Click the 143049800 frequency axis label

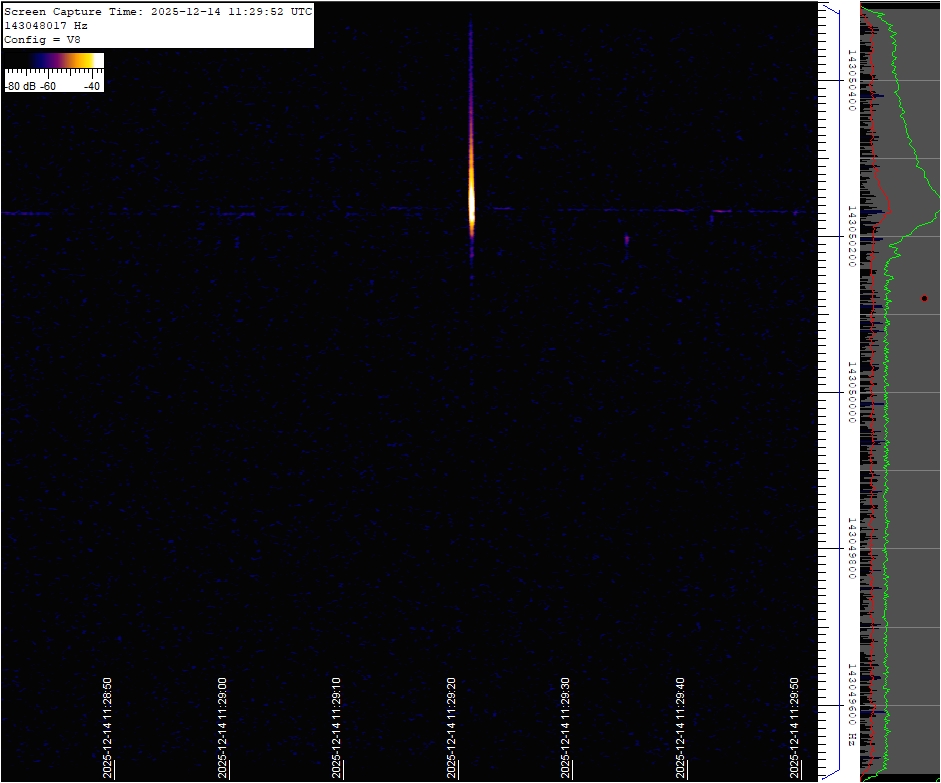(851, 548)
